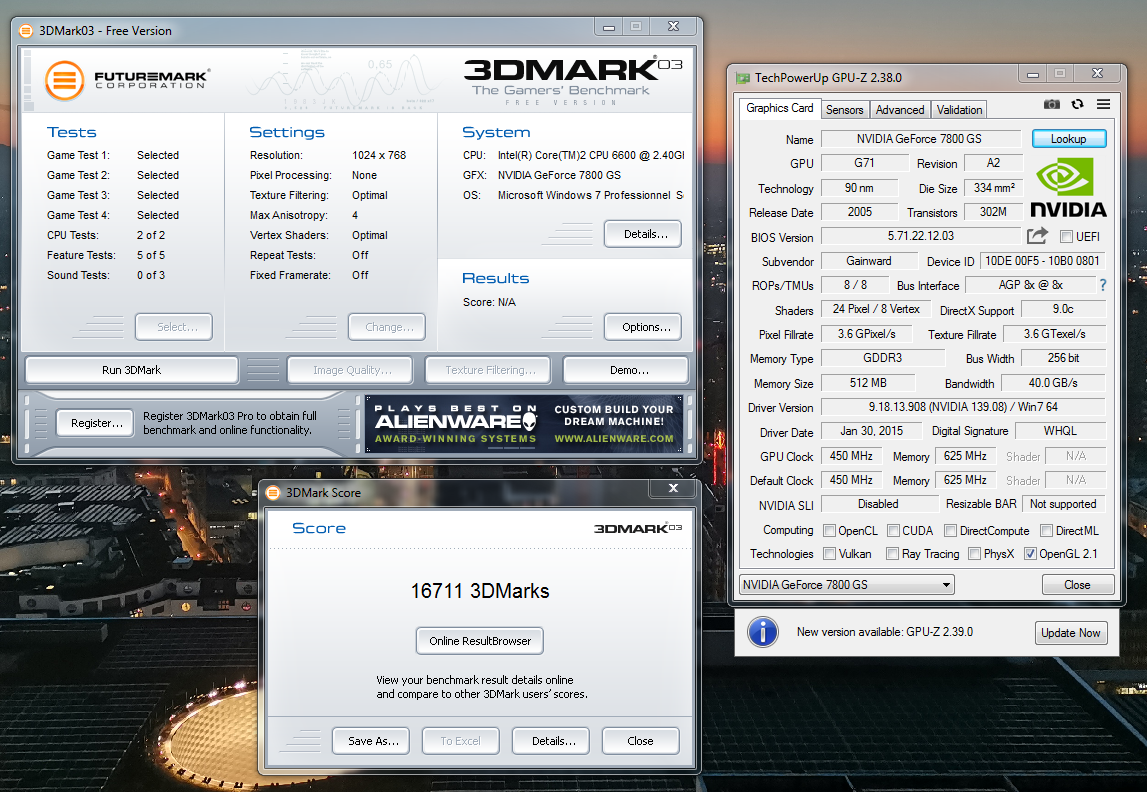Click the Futuremark orange logo
The height and width of the screenshot is (792, 1147).
click(64, 80)
